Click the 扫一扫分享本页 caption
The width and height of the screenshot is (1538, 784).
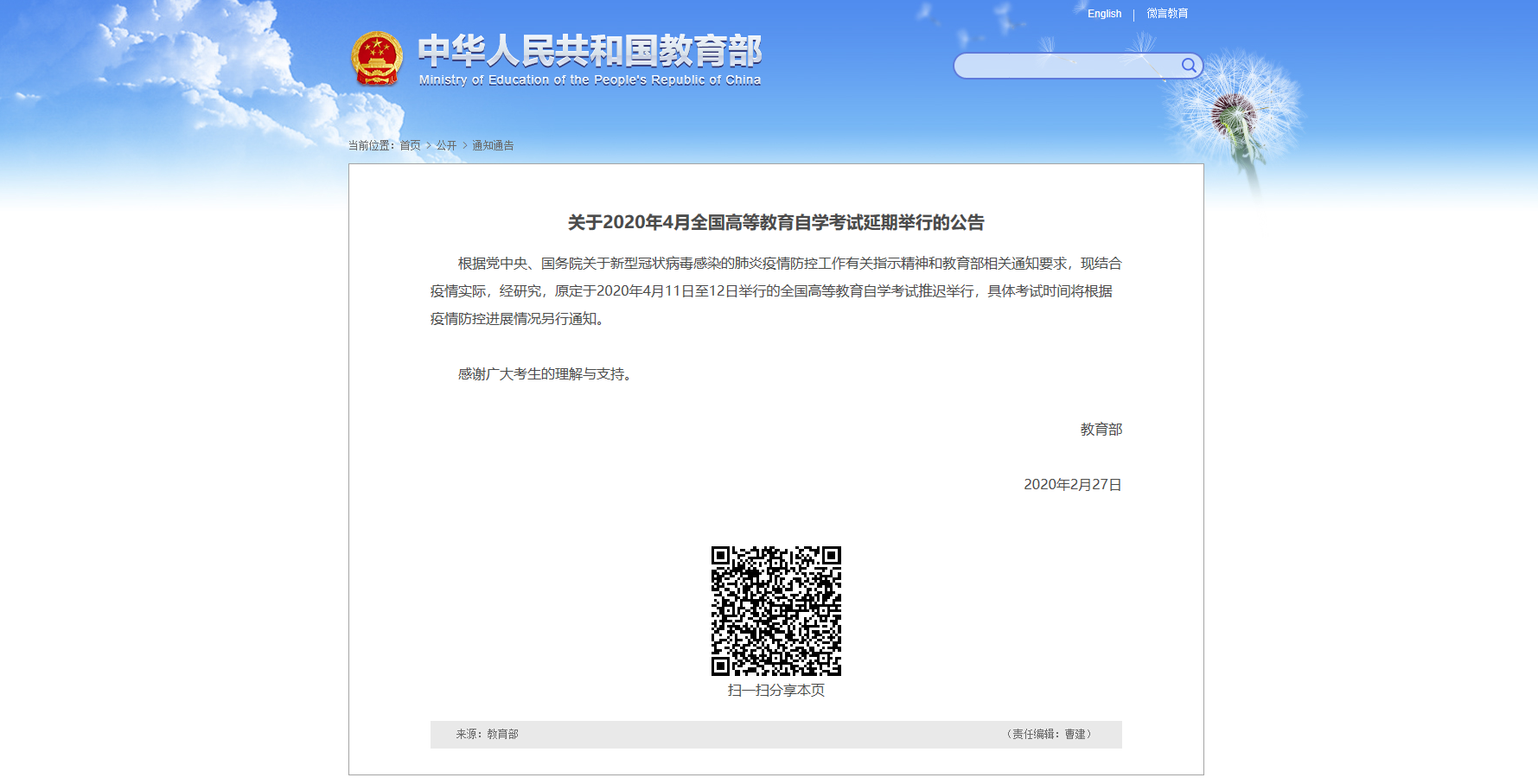(x=775, y=690)
